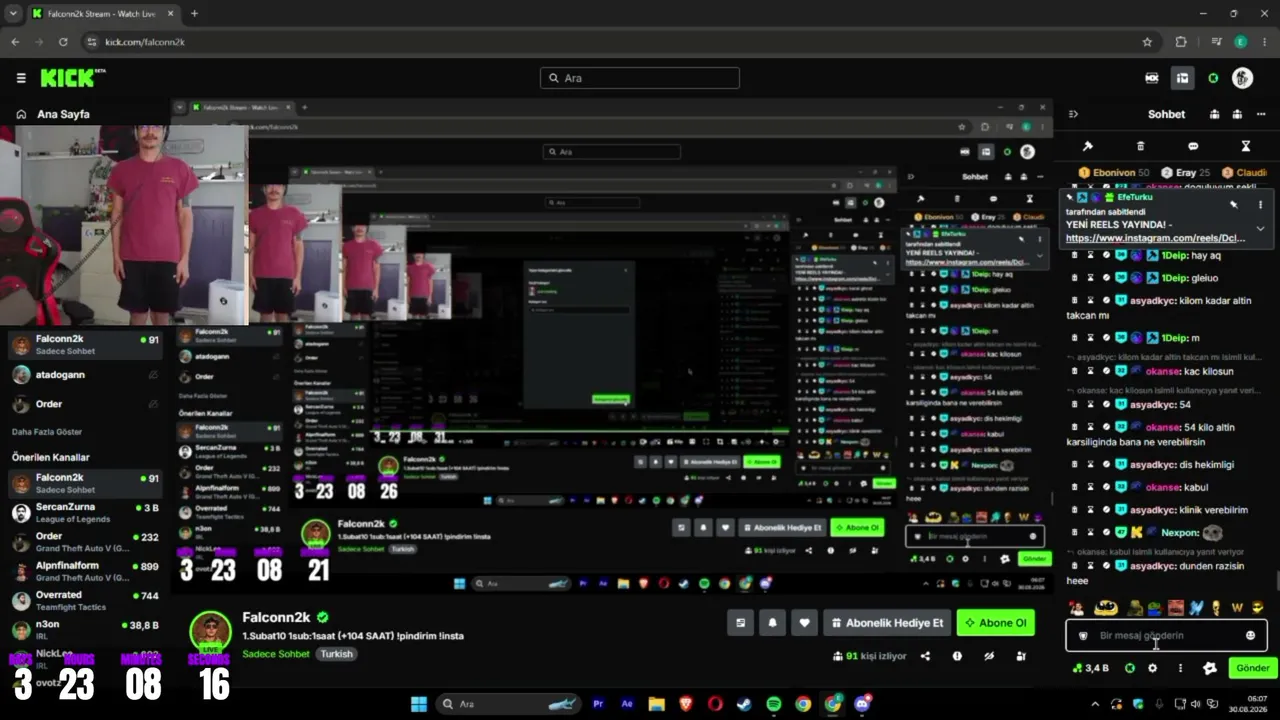This screenshot has width=1280, height=720.
Task: Launch After Effects from the taskbar
Action: 627,704
